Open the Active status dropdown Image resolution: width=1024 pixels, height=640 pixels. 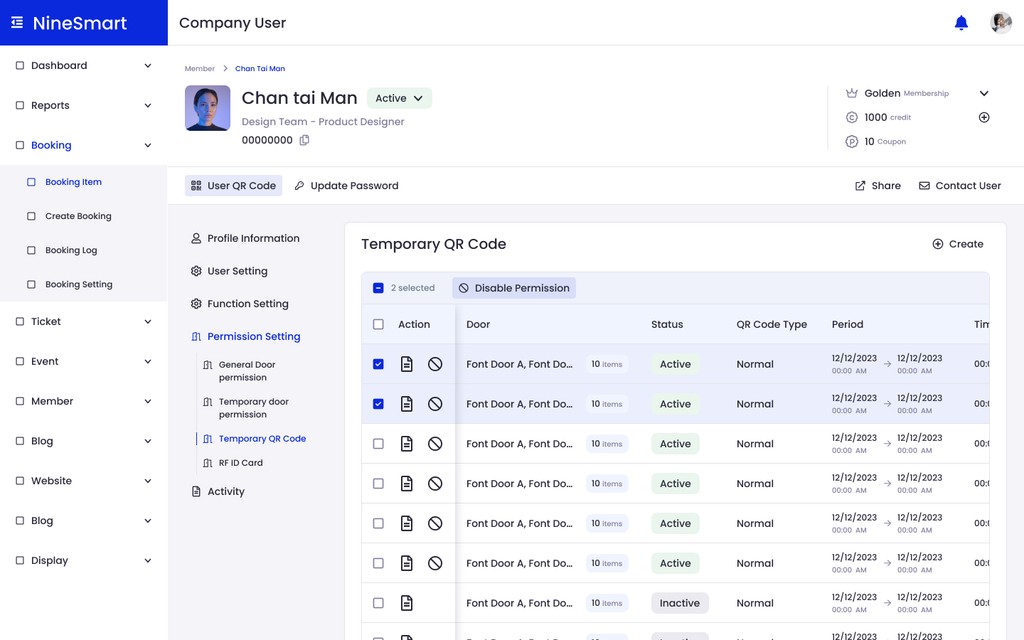399,98
